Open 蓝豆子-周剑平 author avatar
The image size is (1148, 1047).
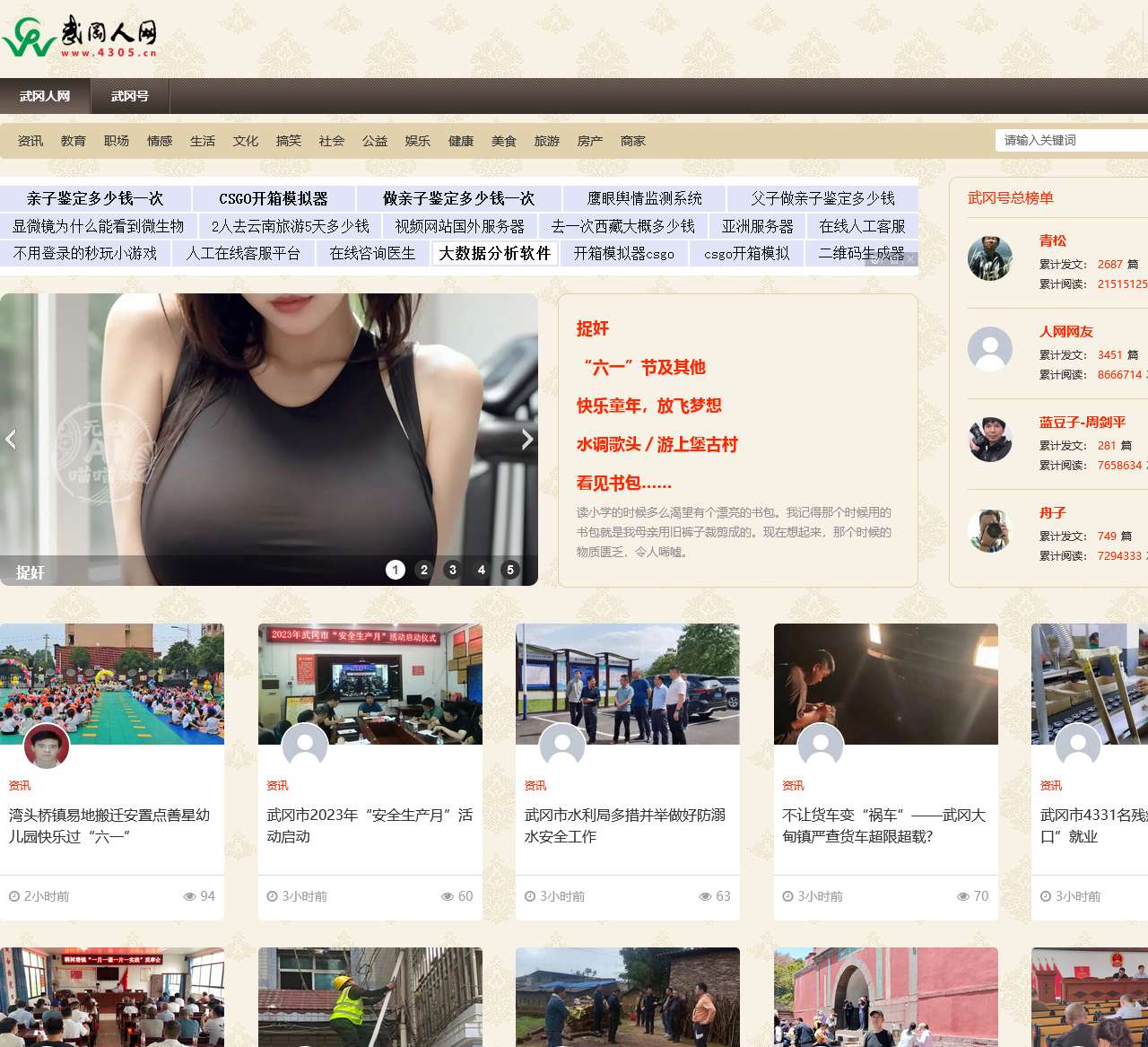(990, 440)
